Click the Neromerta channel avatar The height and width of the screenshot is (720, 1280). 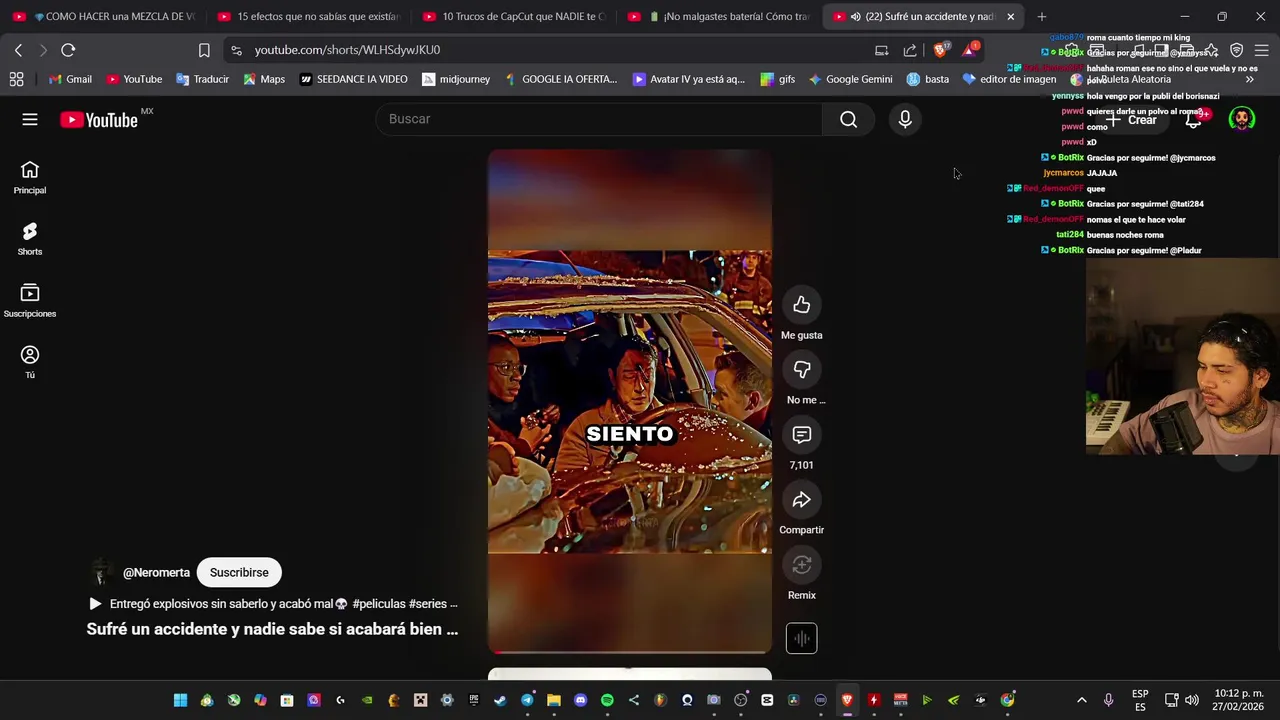point(100,572)
